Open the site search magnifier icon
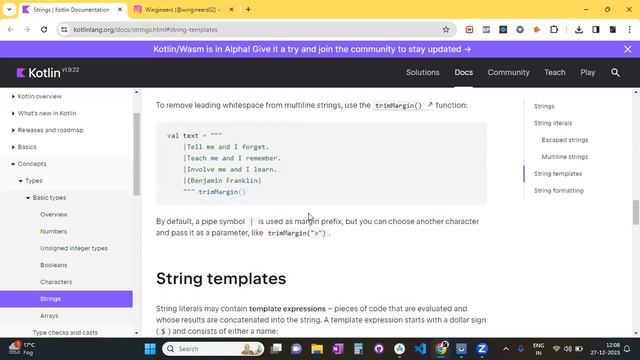This screenshot has height=360, width=640. click(615, 73)
